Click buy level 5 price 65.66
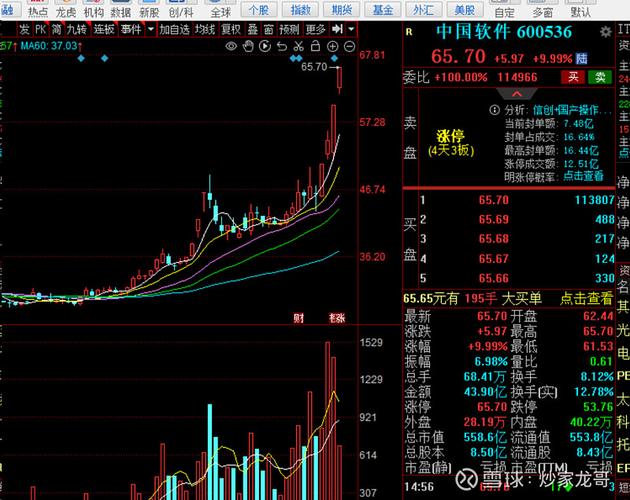This screenshot has width=630, height=500. tap(493, 278)
